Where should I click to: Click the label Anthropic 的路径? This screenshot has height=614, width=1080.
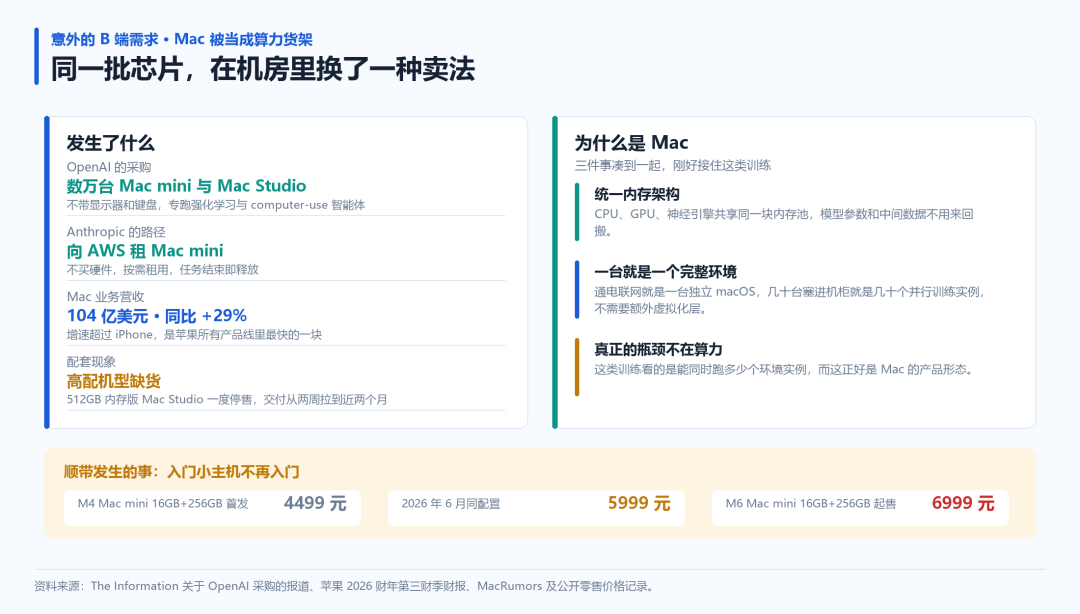click(x=116, y=232)
